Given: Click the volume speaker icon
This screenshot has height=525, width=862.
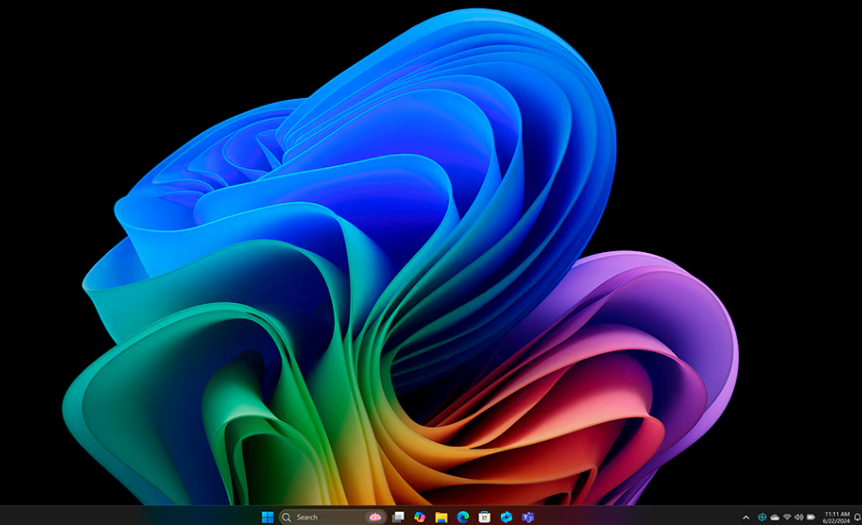Looking at the screenshot, I should [799, 517].
